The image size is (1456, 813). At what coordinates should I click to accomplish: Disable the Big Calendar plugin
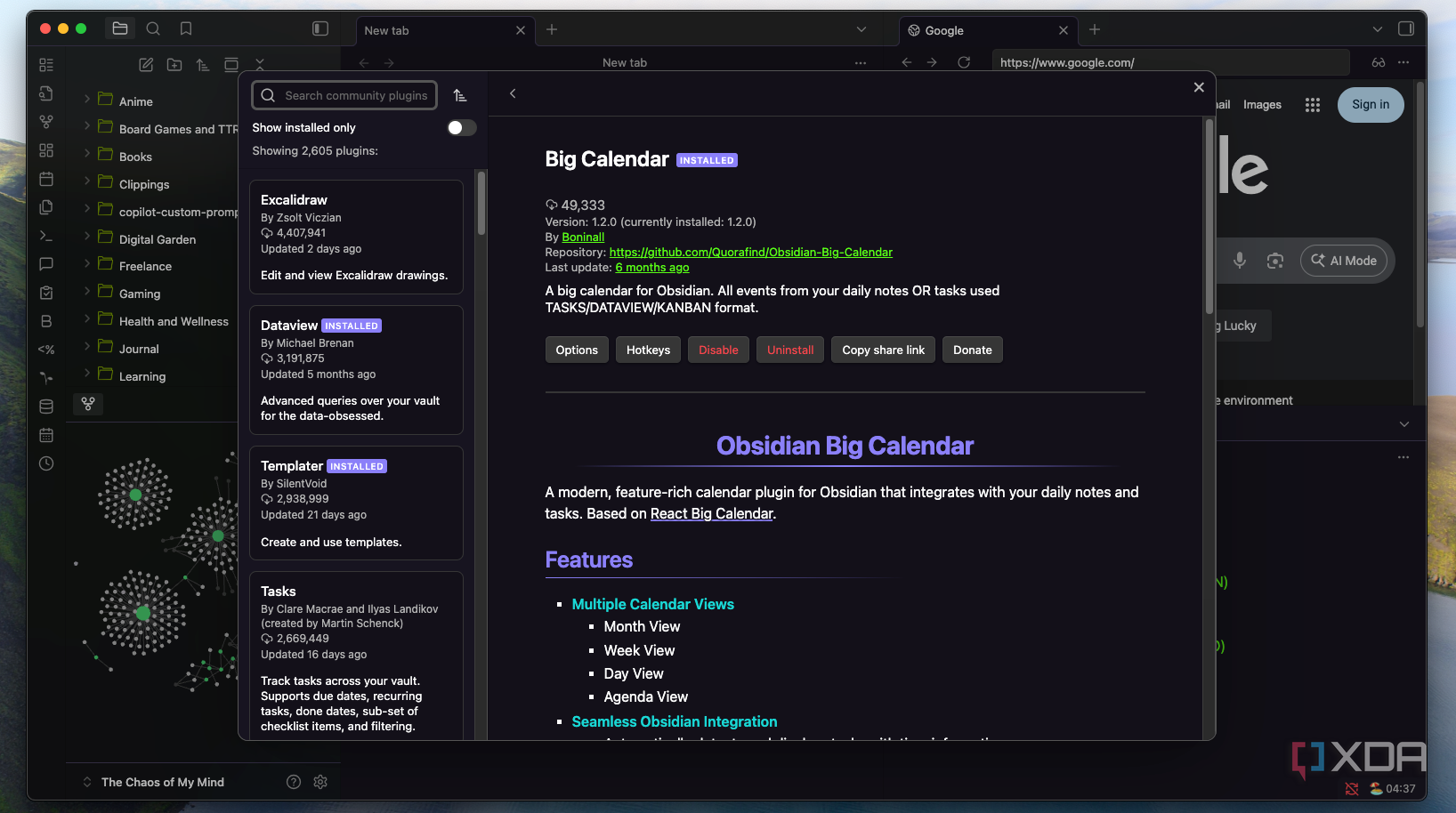[718, 350]
